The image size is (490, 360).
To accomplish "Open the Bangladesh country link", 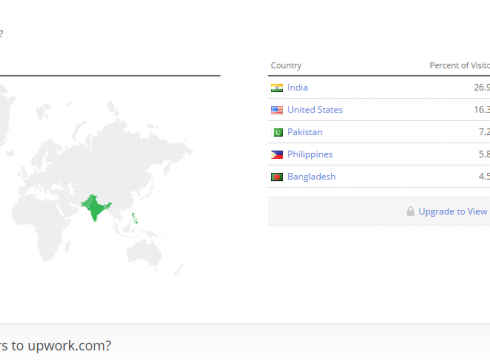I will click(311, 177).
